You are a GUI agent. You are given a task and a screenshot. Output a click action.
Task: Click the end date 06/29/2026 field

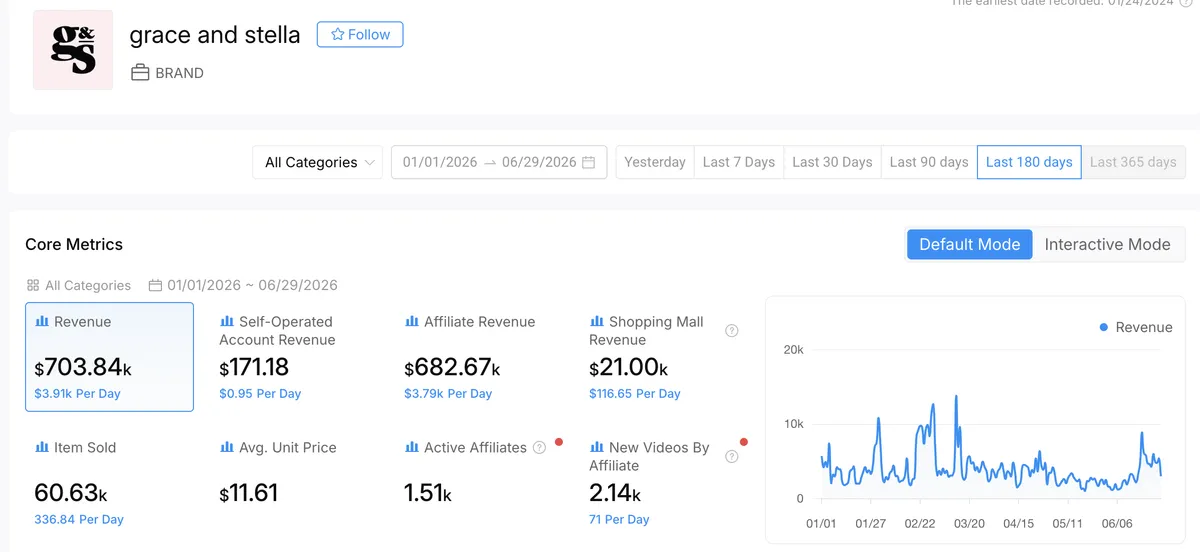point(539,162)
